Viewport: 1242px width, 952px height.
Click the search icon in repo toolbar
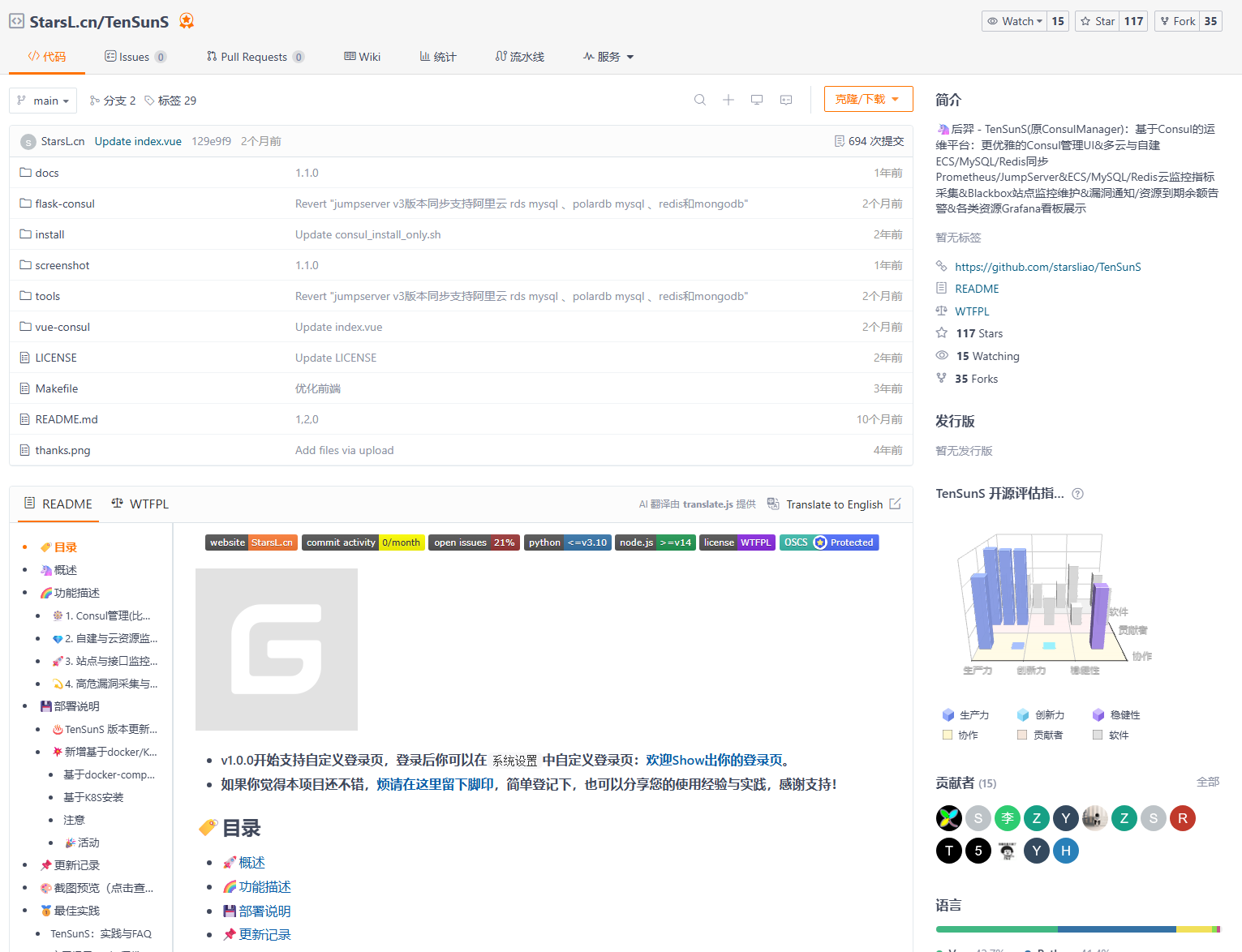tap(699, 100)
